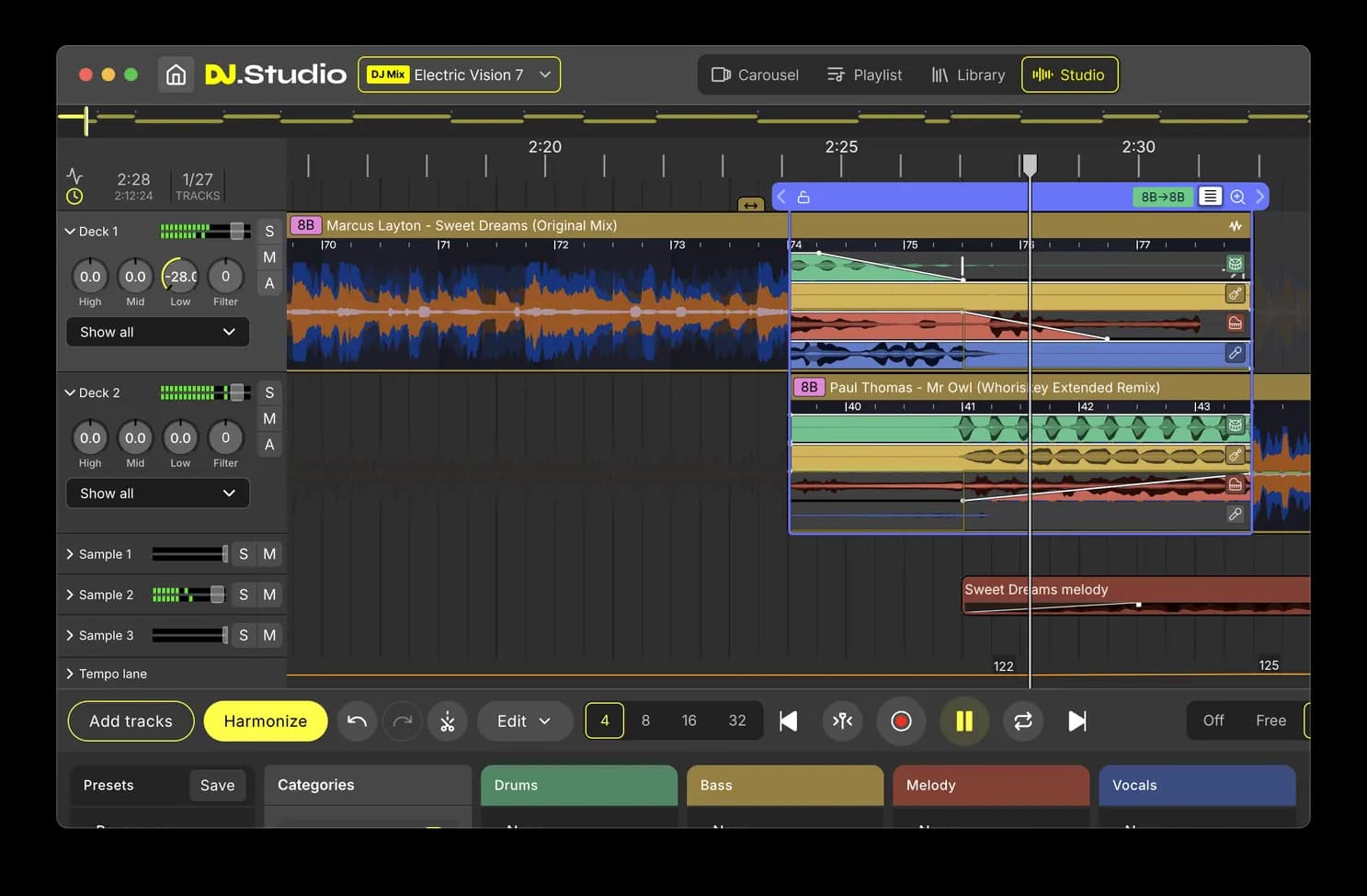Go to previous transition arrow
The width and height of the screenshot is (1367, 896).
pyautogui.click(x=781, y=197)
